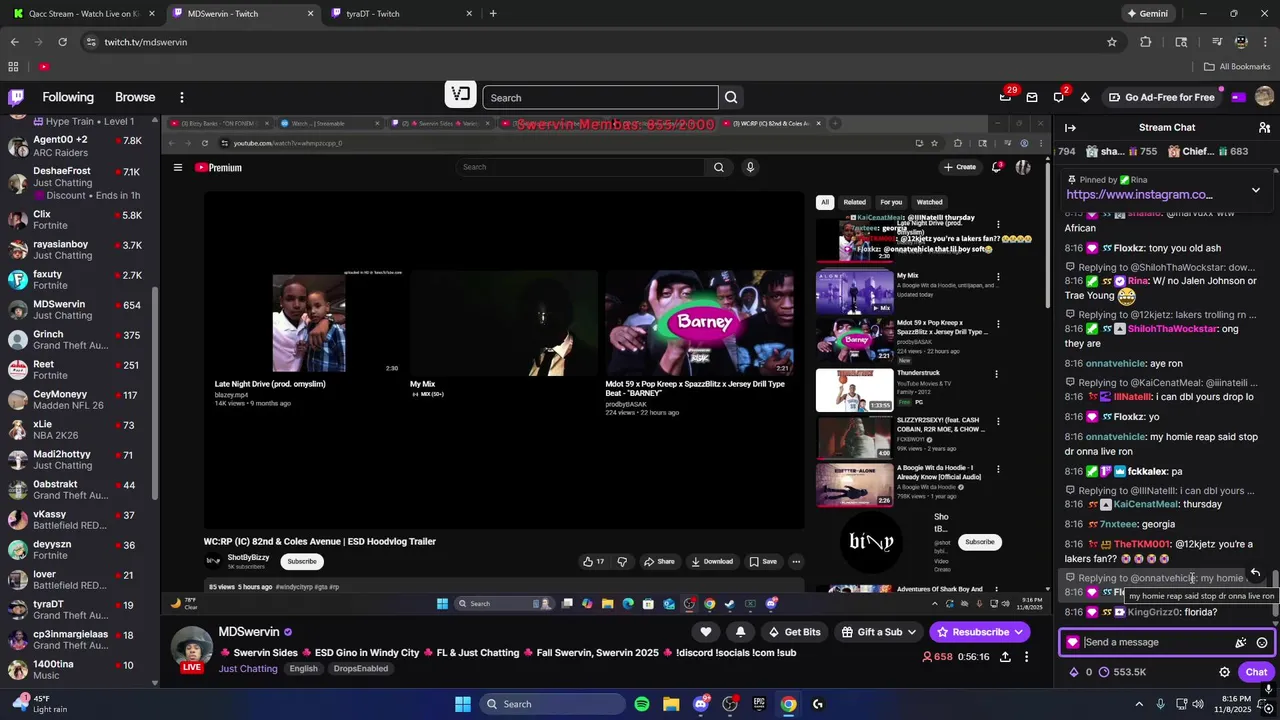1280x720 pixels.
Task: Focus the Twitch Search field
Action: (600, 97)
